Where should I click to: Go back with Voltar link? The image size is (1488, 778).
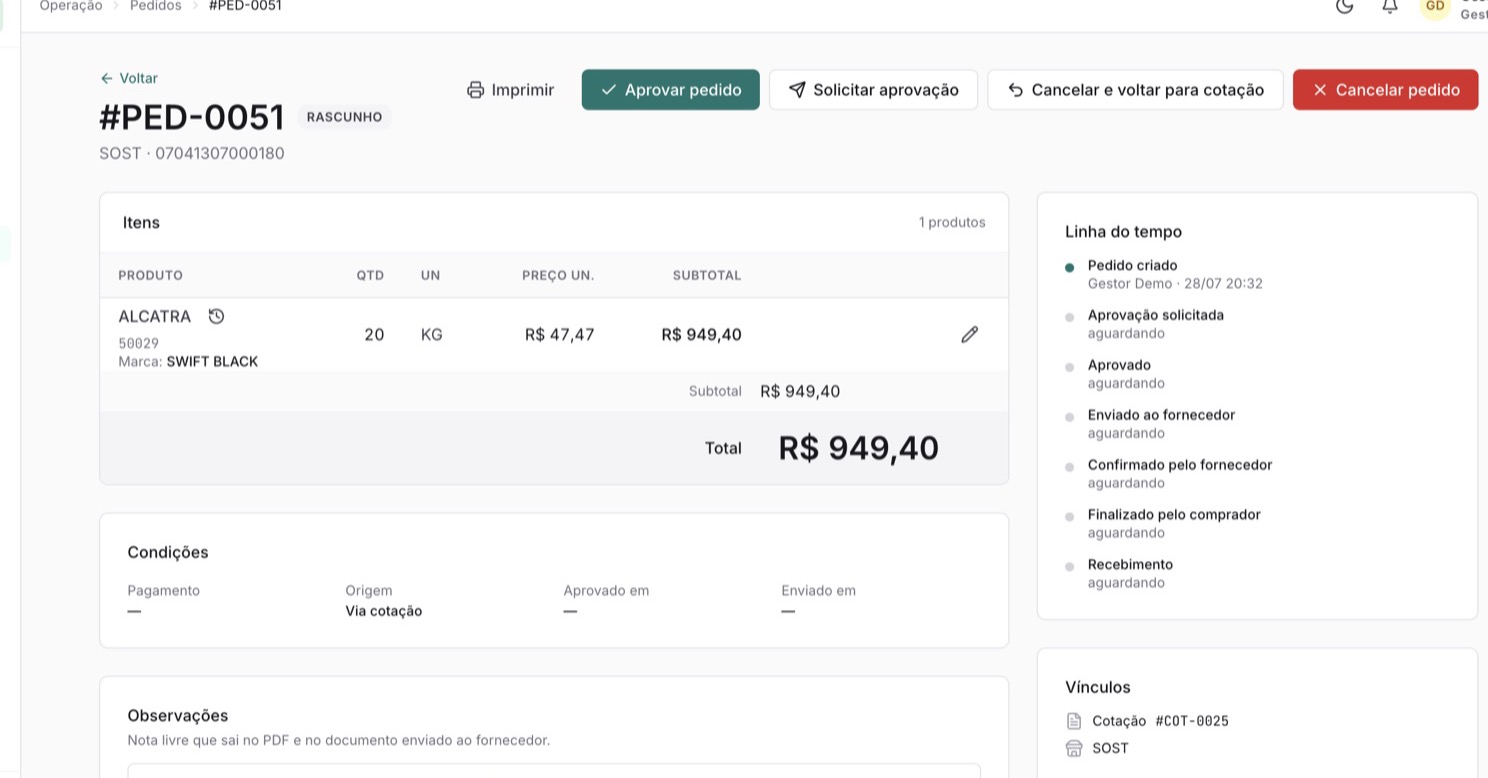click(129, 78)
